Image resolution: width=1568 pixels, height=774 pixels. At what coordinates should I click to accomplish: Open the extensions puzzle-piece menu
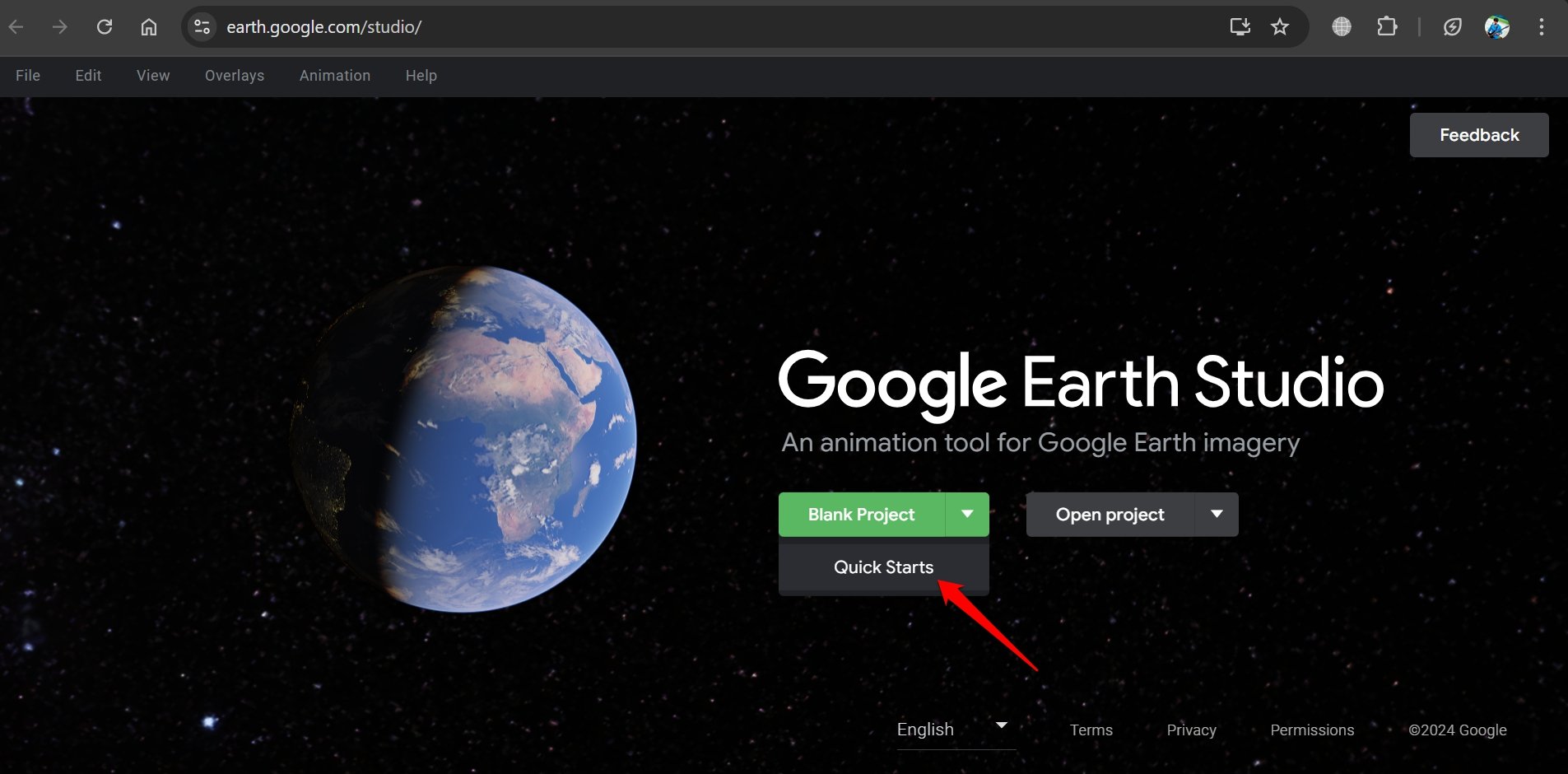pos(1387,27)
